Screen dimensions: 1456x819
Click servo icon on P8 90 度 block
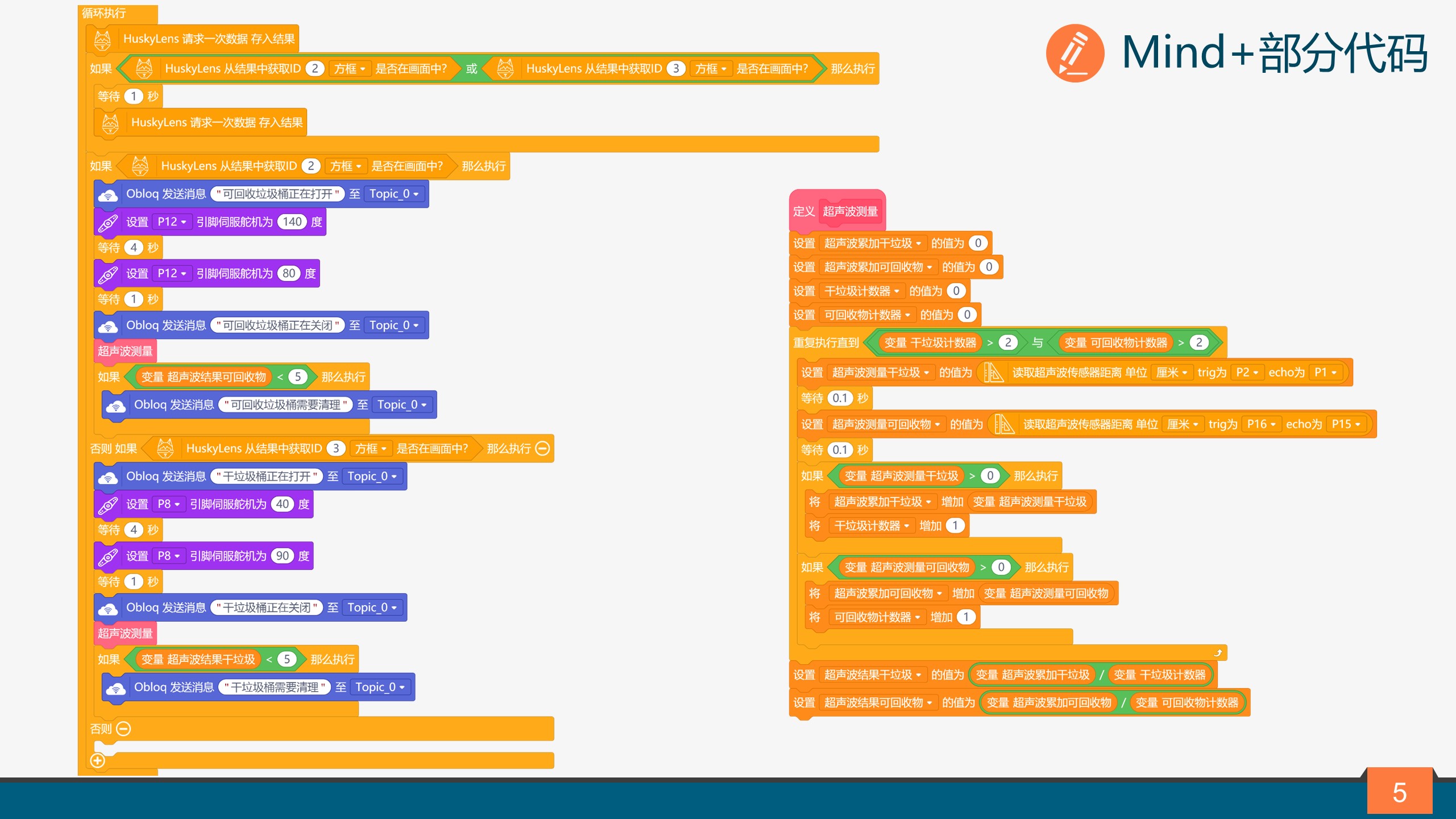click(x=108, y=557)
